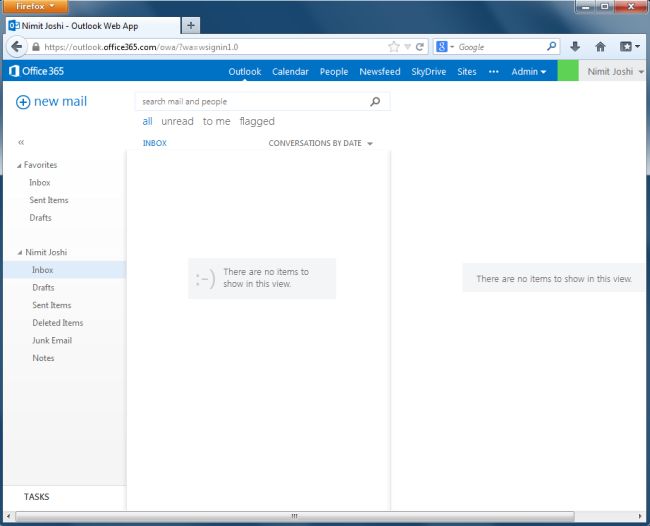Open the bookmarks menu icon
This screenshot has width=650, height=526.
coord(629,47)
